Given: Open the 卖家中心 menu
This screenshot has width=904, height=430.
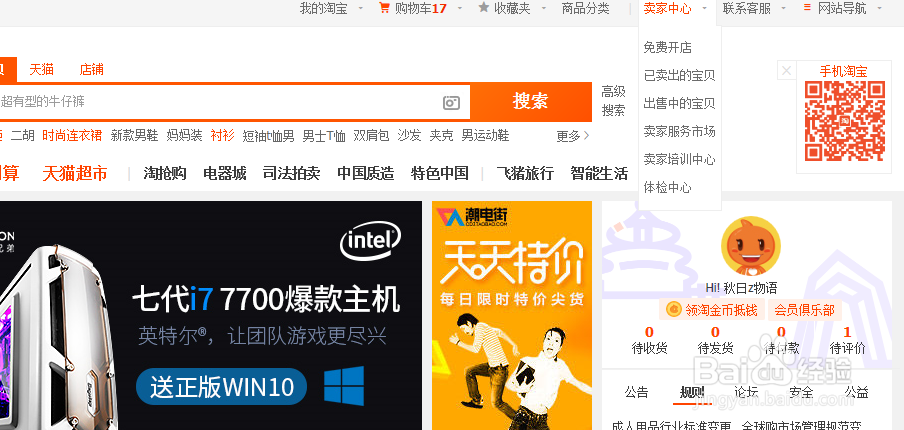Looking at the screenshot, I should point(667,9).
